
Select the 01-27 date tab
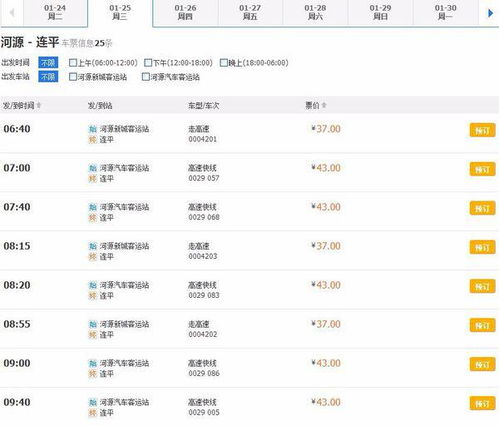pyautogui.click(x=250, y=12)
